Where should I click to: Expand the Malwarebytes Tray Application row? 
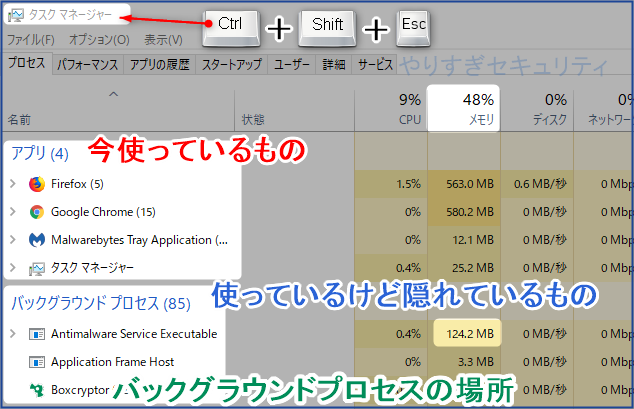click(13, 240)
